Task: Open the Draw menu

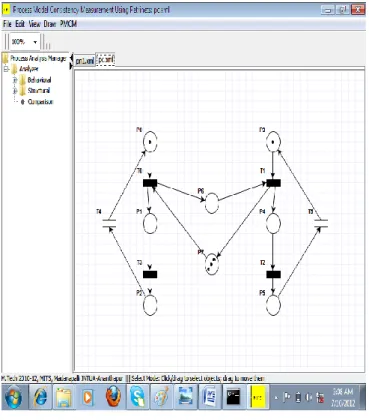Action: [50, 24]
